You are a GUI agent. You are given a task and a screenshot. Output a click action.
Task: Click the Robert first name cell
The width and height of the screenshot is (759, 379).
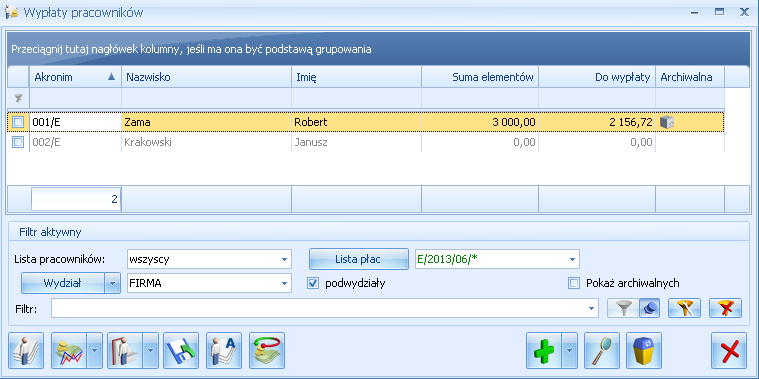pyautogui.click(x=356, y=122)
